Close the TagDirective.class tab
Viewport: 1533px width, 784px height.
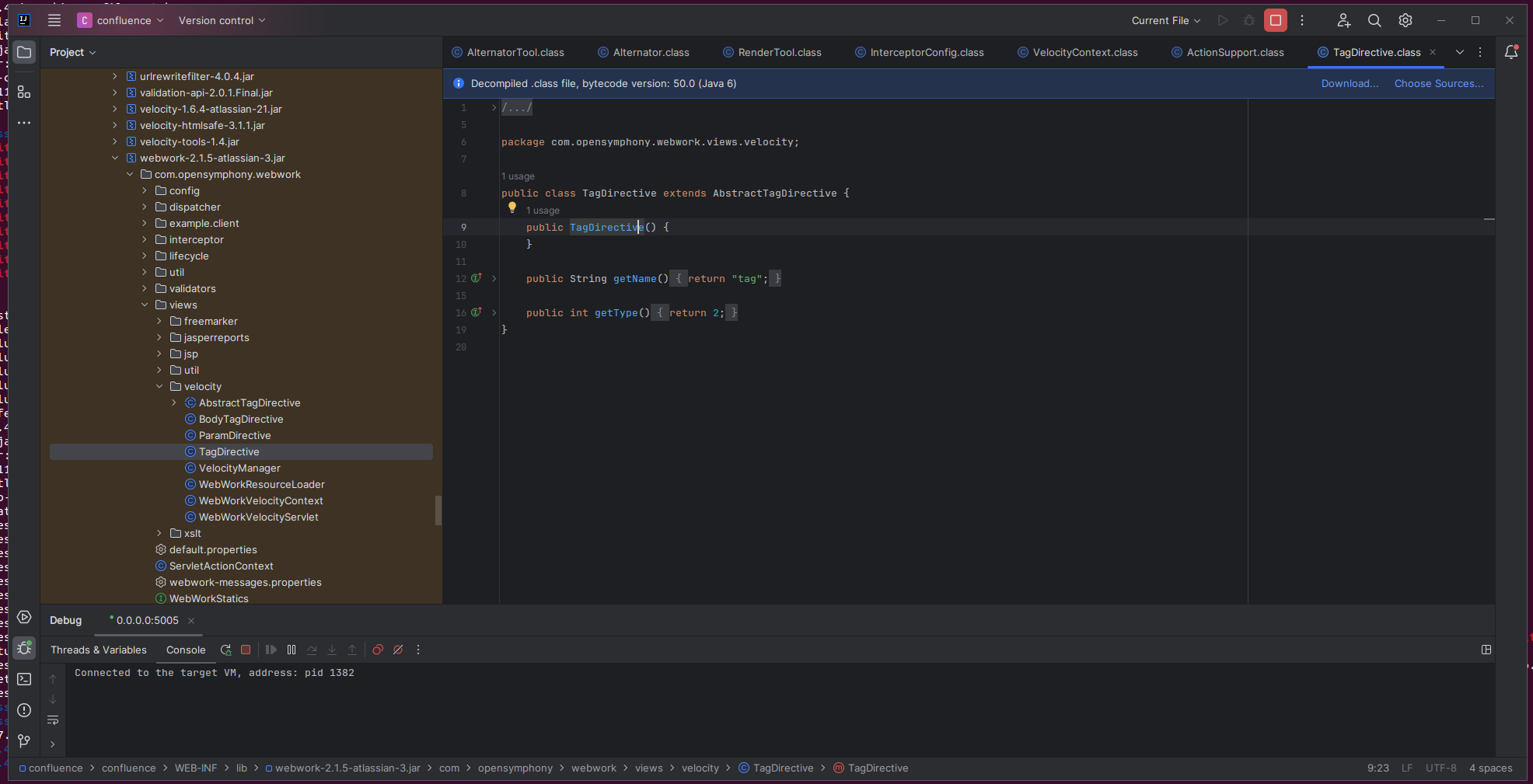pyautogui.click(x=1433, y=52)
